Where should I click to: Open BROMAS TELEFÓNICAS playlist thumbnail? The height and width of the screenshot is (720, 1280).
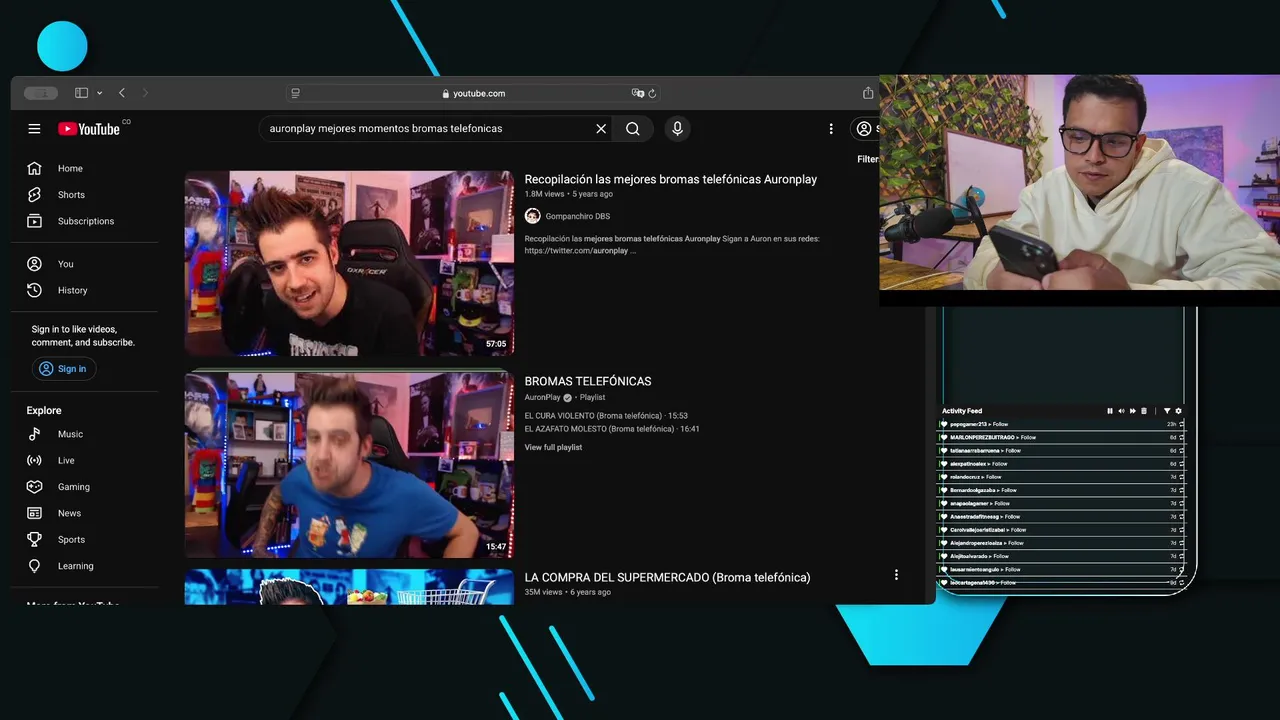(349, 464)
